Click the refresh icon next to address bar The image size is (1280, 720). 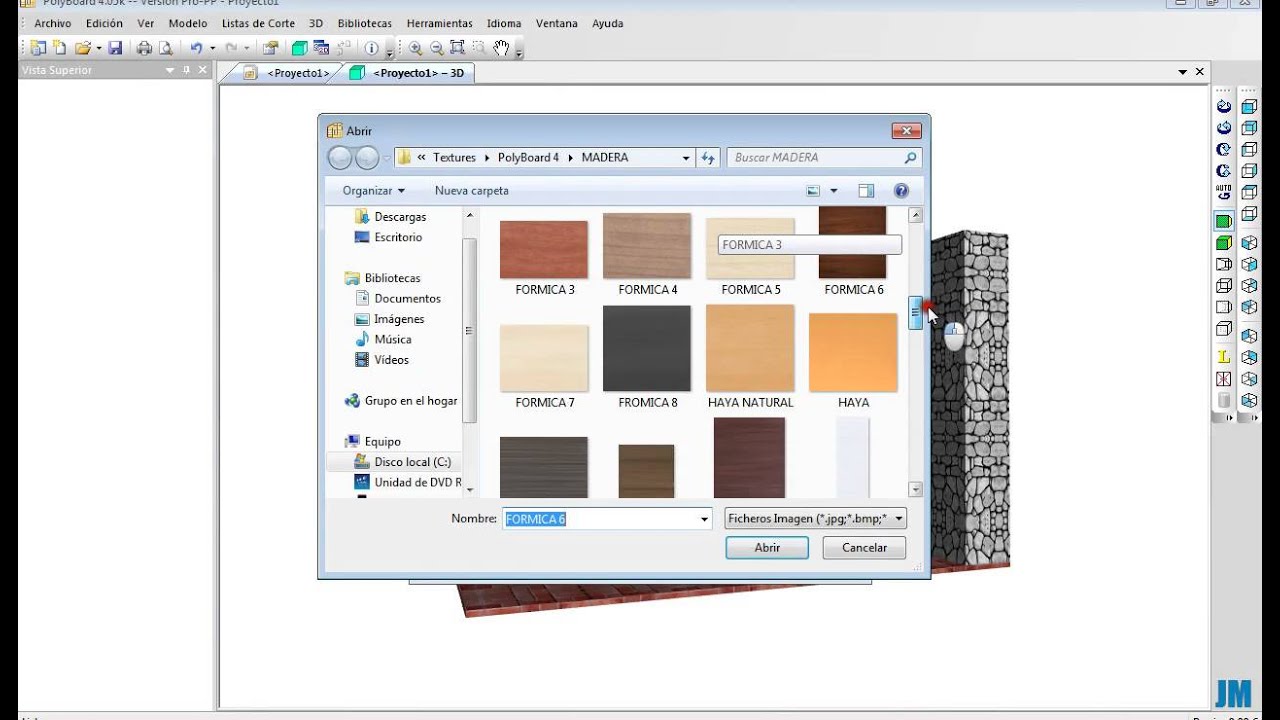click(709, 157)
